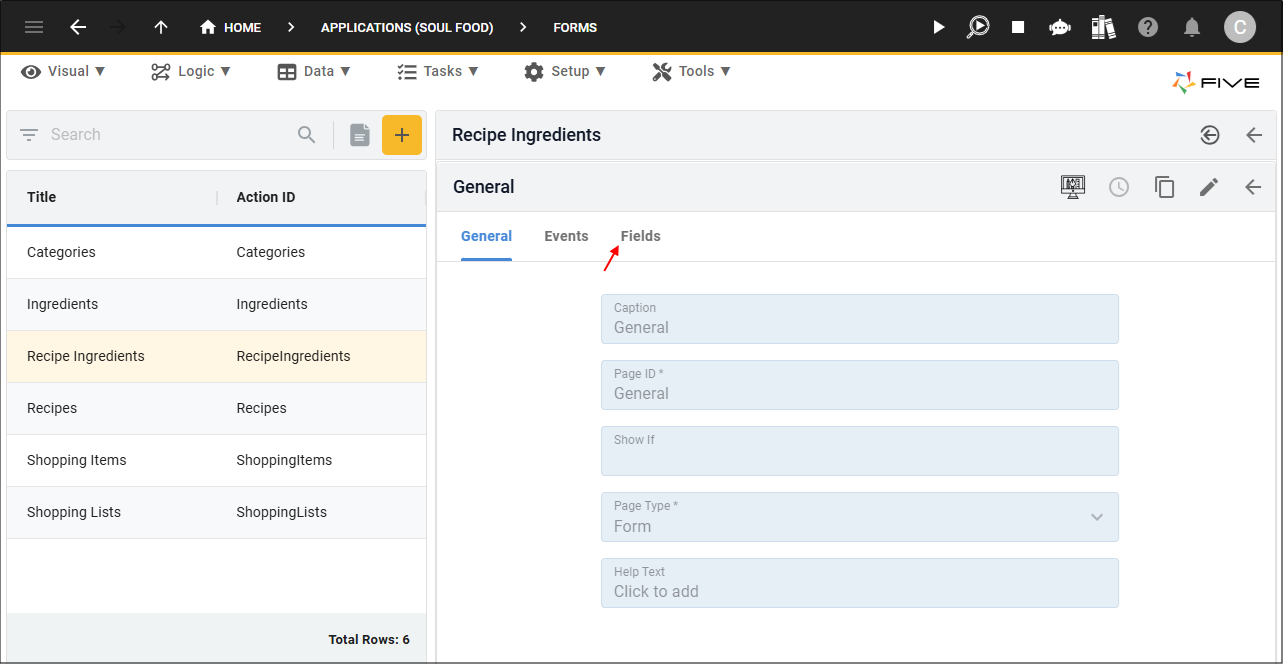Open the hamburger menu

[x=34, y=27]
